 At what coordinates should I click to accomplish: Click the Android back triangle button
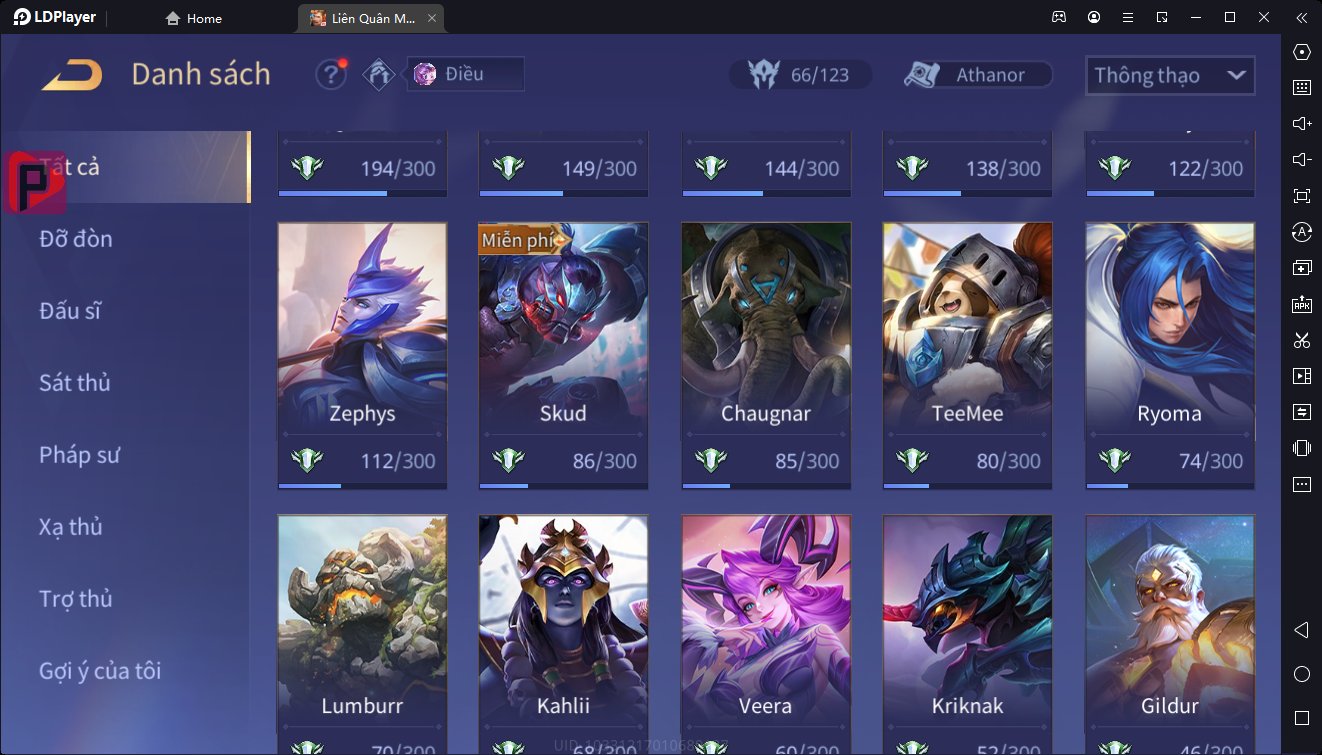point(1302,630)
